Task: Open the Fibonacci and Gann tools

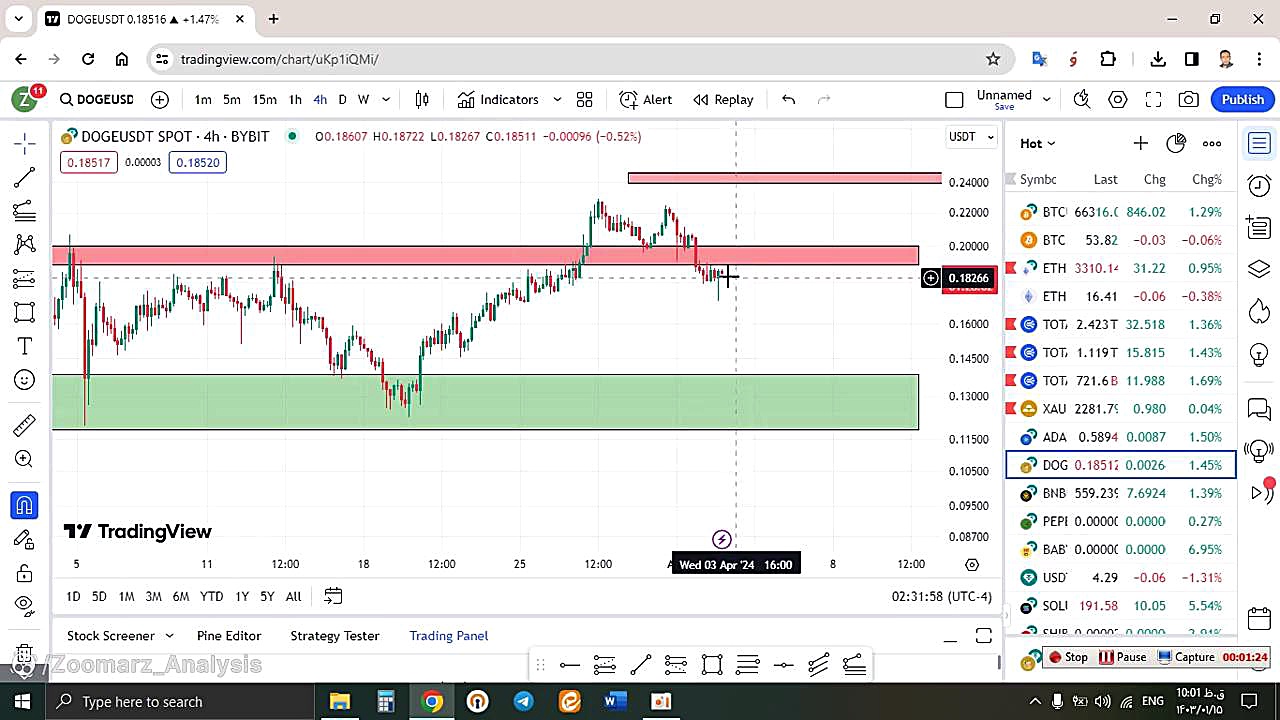Action: (x=25, y=211)
